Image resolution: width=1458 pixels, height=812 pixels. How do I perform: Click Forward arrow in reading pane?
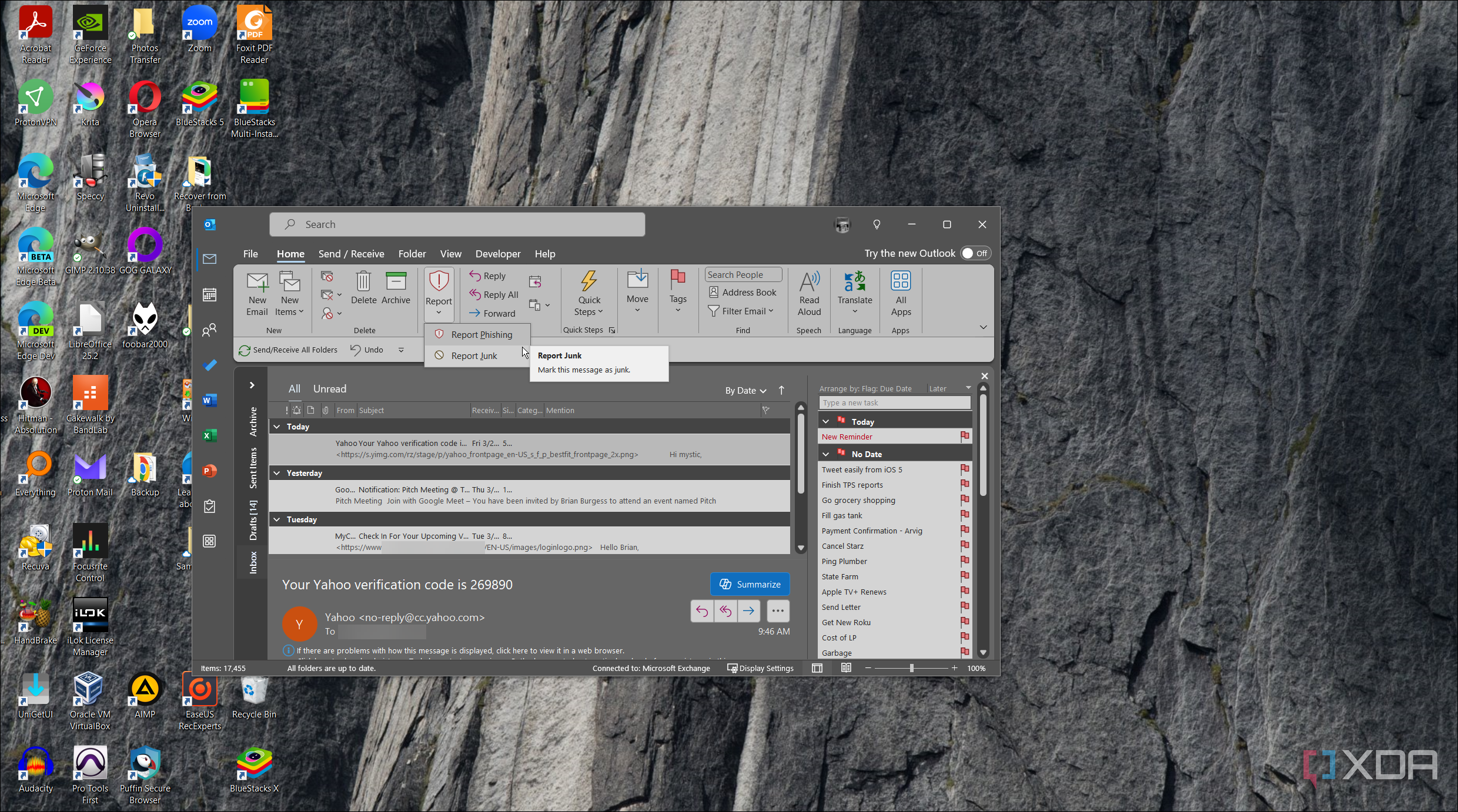click(748, 611)
